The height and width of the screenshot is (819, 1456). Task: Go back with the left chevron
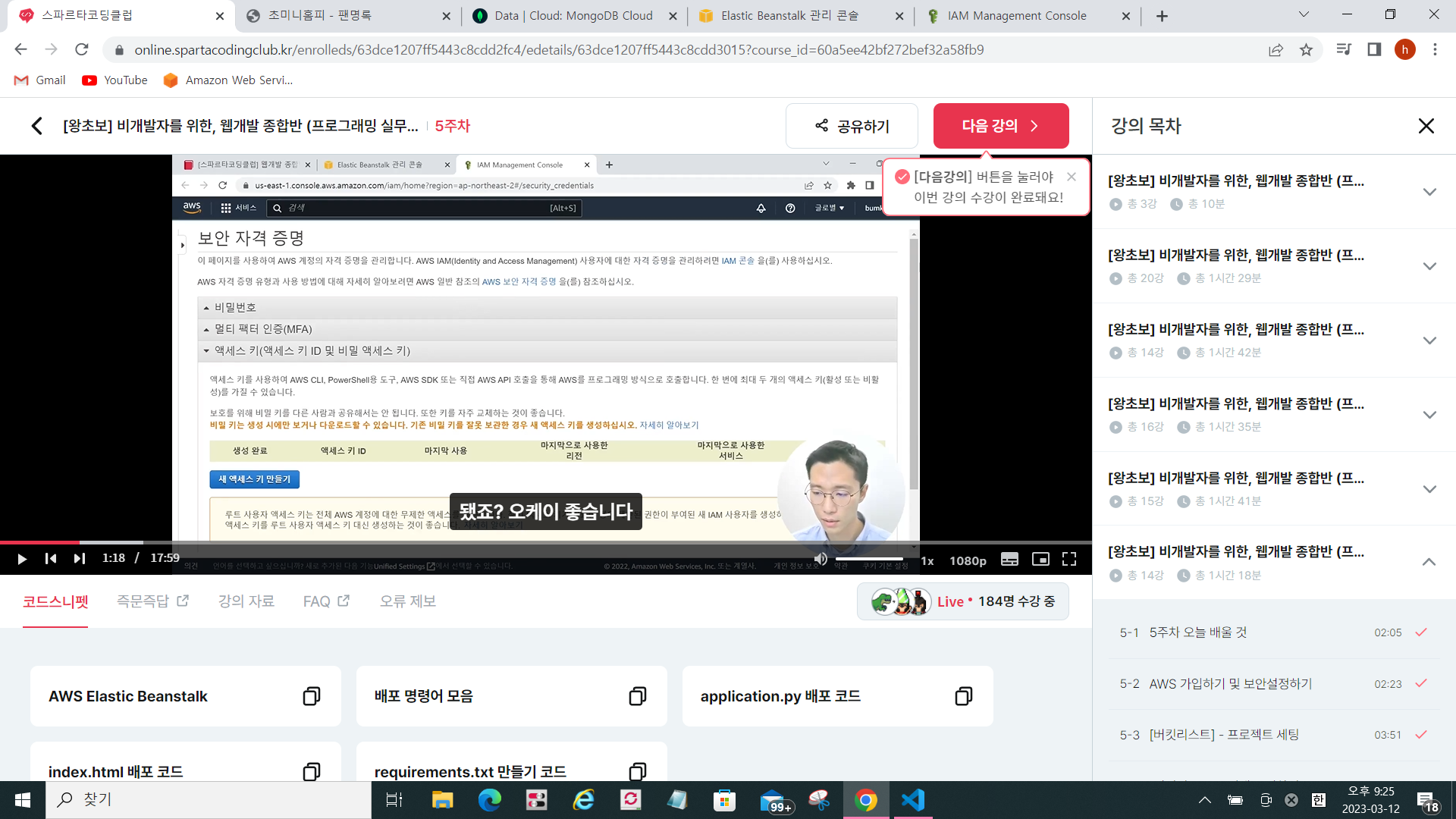36,126
